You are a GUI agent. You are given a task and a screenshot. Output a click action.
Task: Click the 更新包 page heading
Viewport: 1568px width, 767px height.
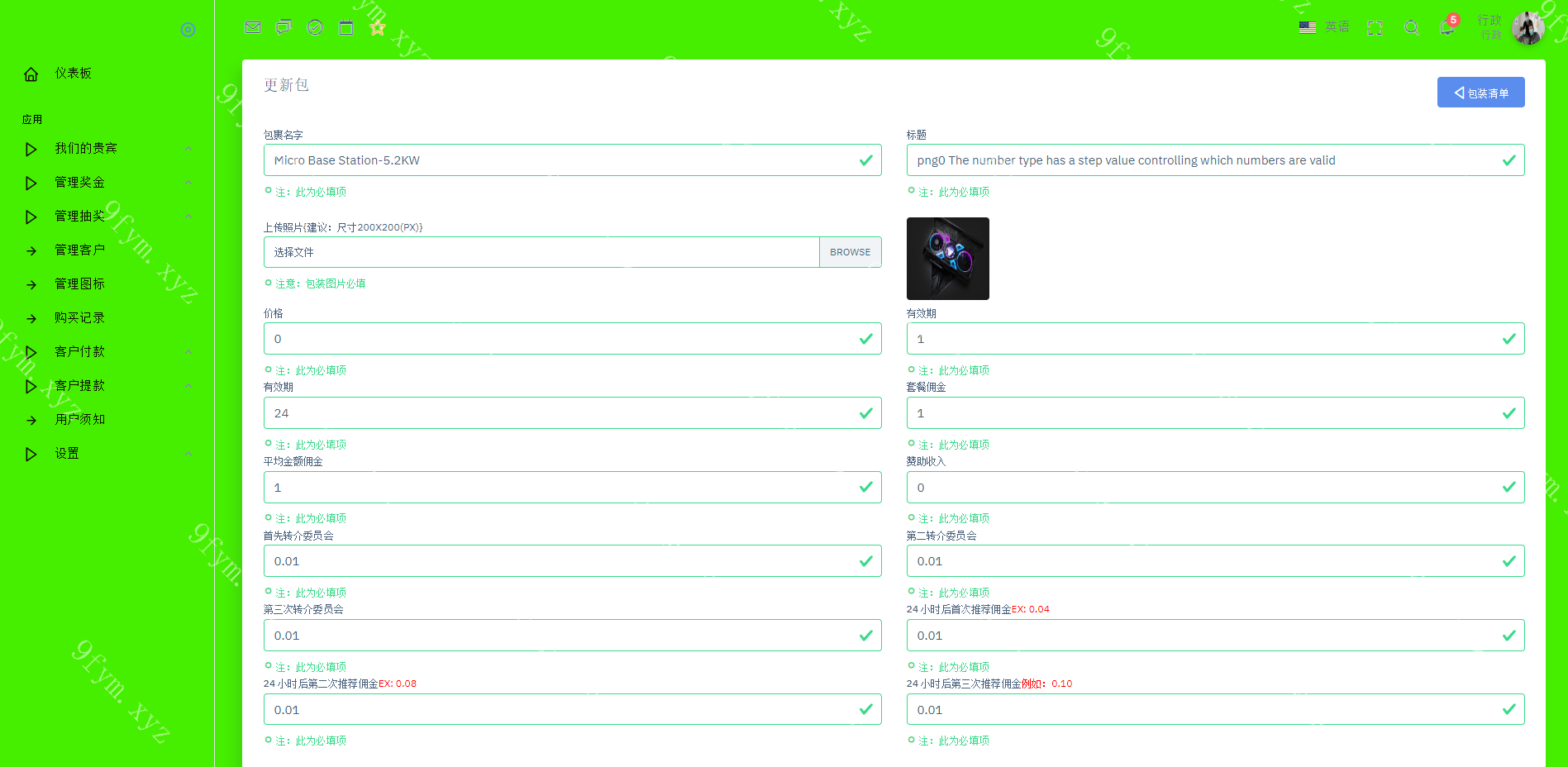pyautogui.click(x=286, y=85)
